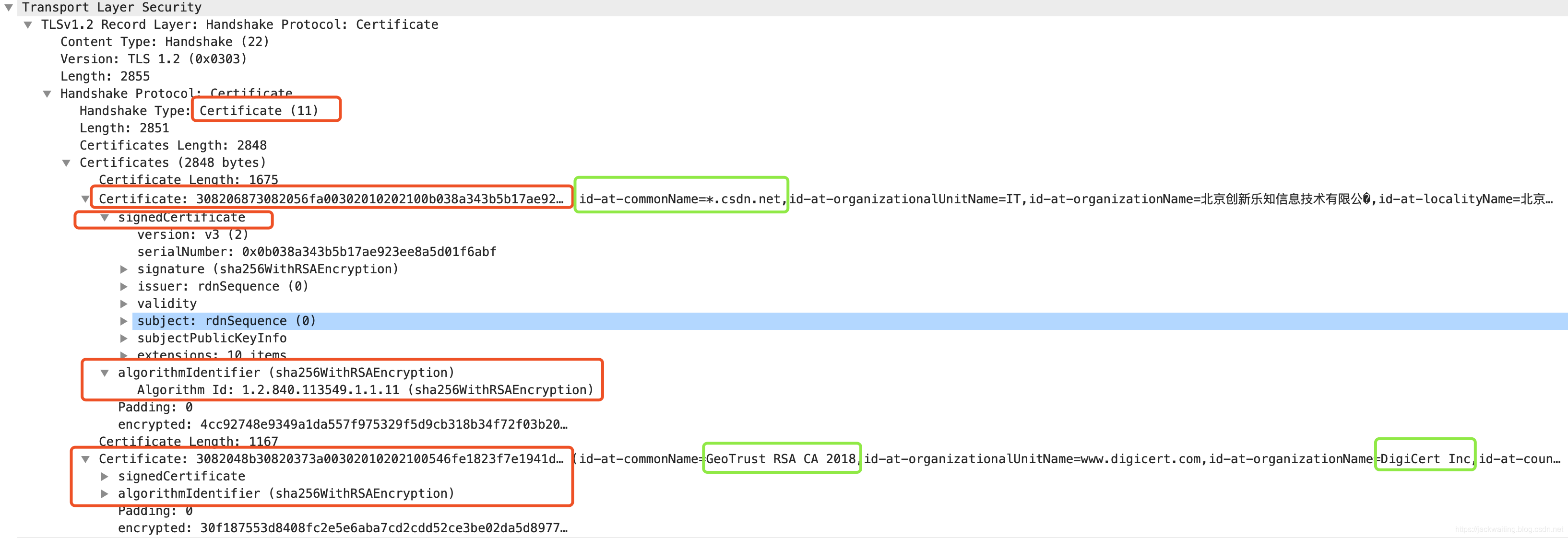
Task: Select Certificates Length: 2848 row
Action: click(173, 145)
